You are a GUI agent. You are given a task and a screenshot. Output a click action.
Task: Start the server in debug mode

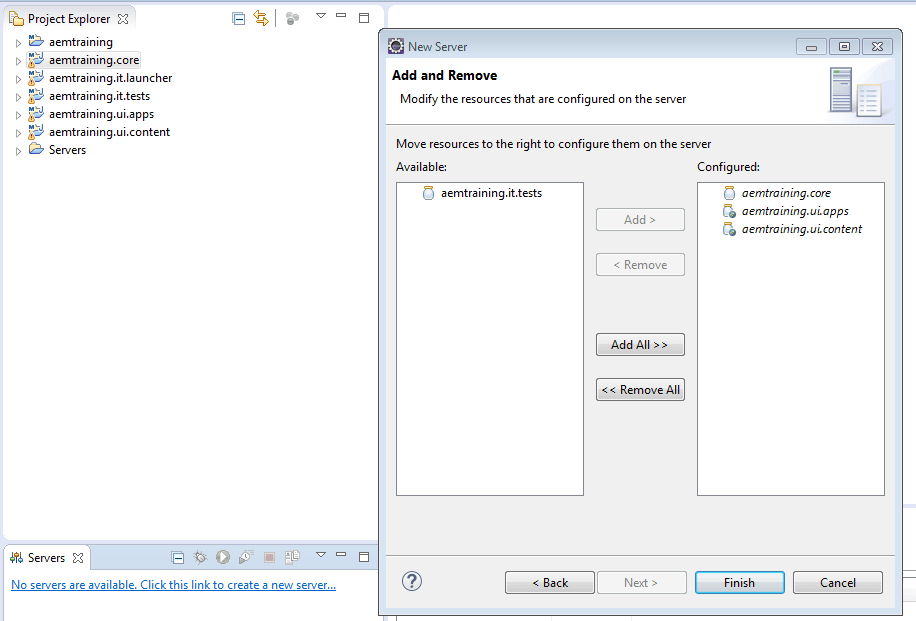coord(199,557)
